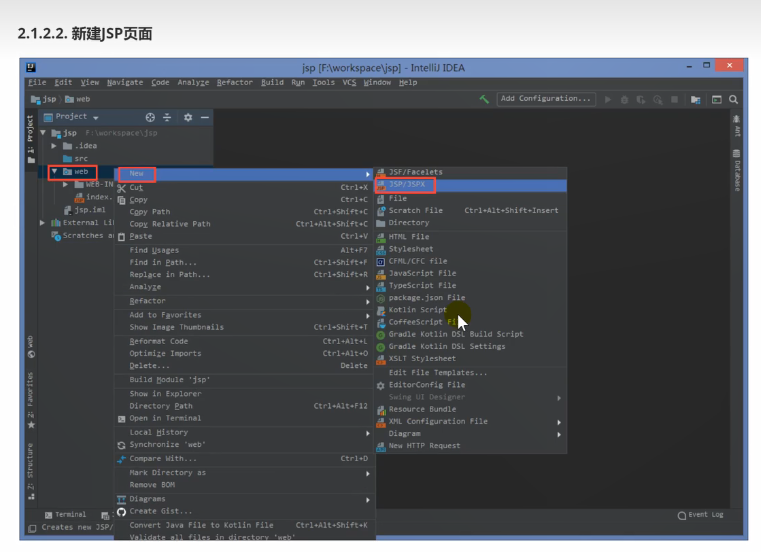The image size is (761, 552).
Task: Expand the Local History submenu
Action: tap(245, 432)
